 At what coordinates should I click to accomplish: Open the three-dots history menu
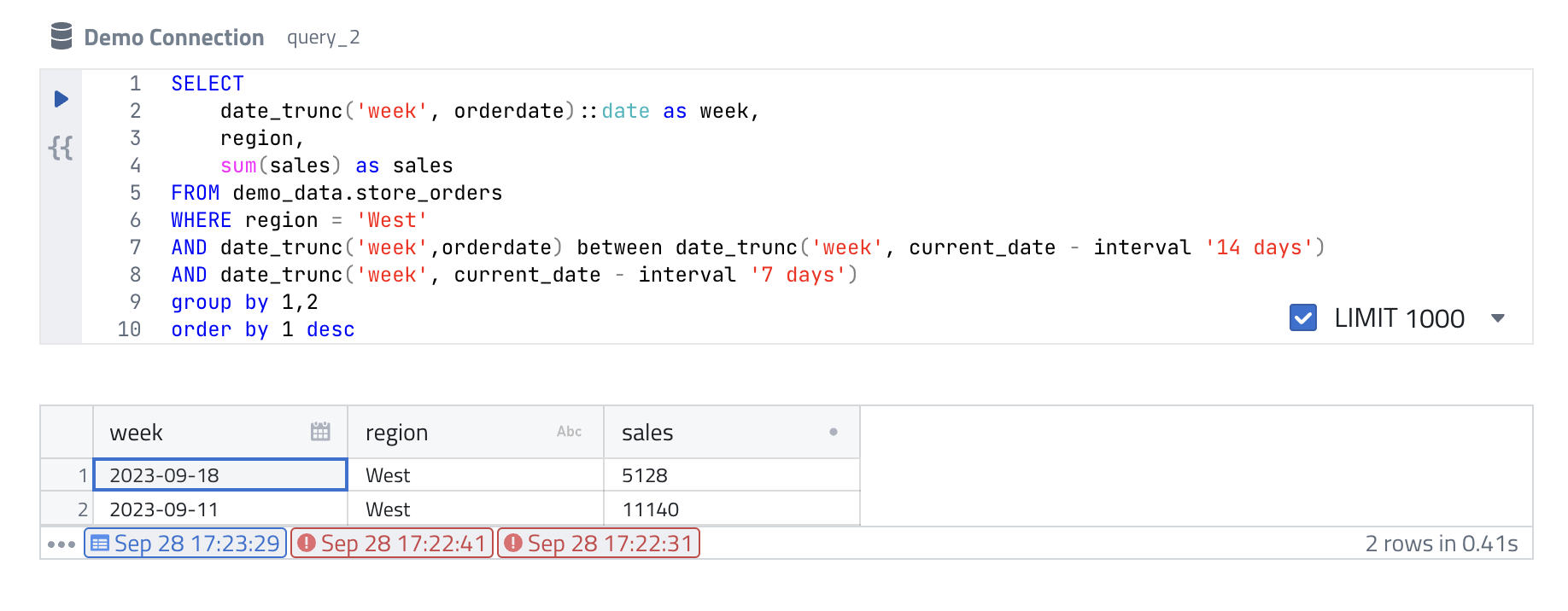point(61,544)
